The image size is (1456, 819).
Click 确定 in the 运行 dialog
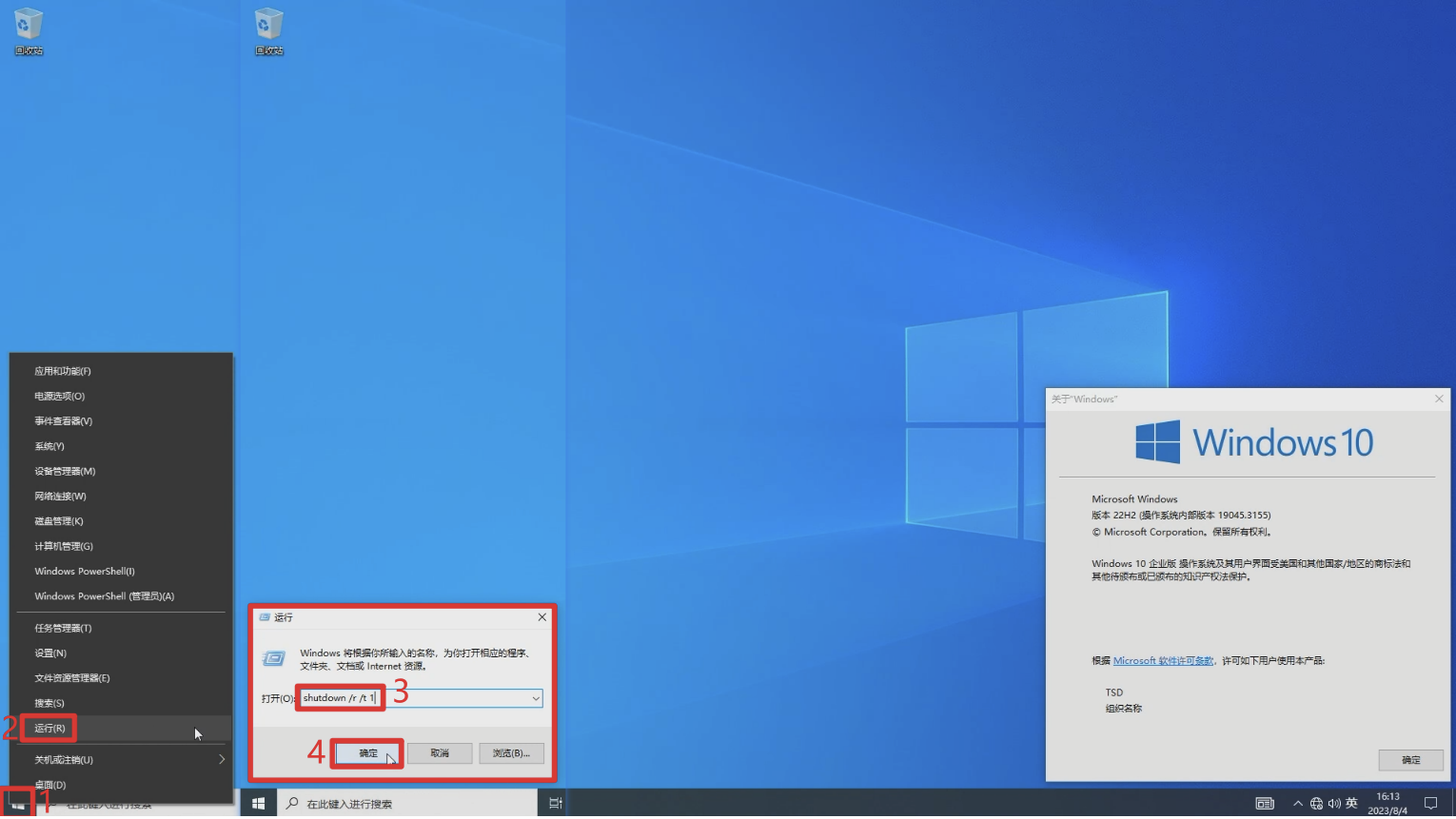(368, 753)
